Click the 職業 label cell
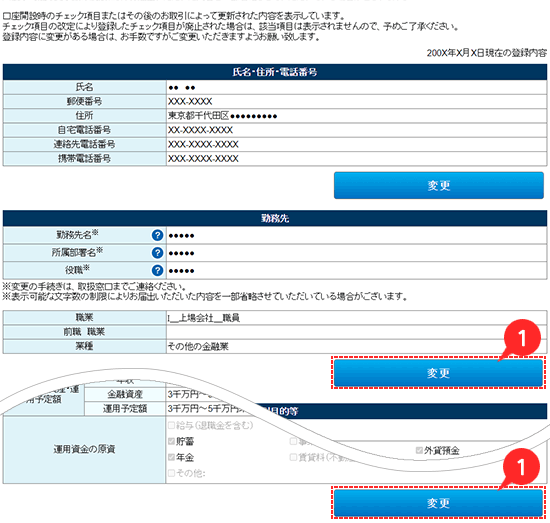 pyautogui.click(x=84, y=317)
